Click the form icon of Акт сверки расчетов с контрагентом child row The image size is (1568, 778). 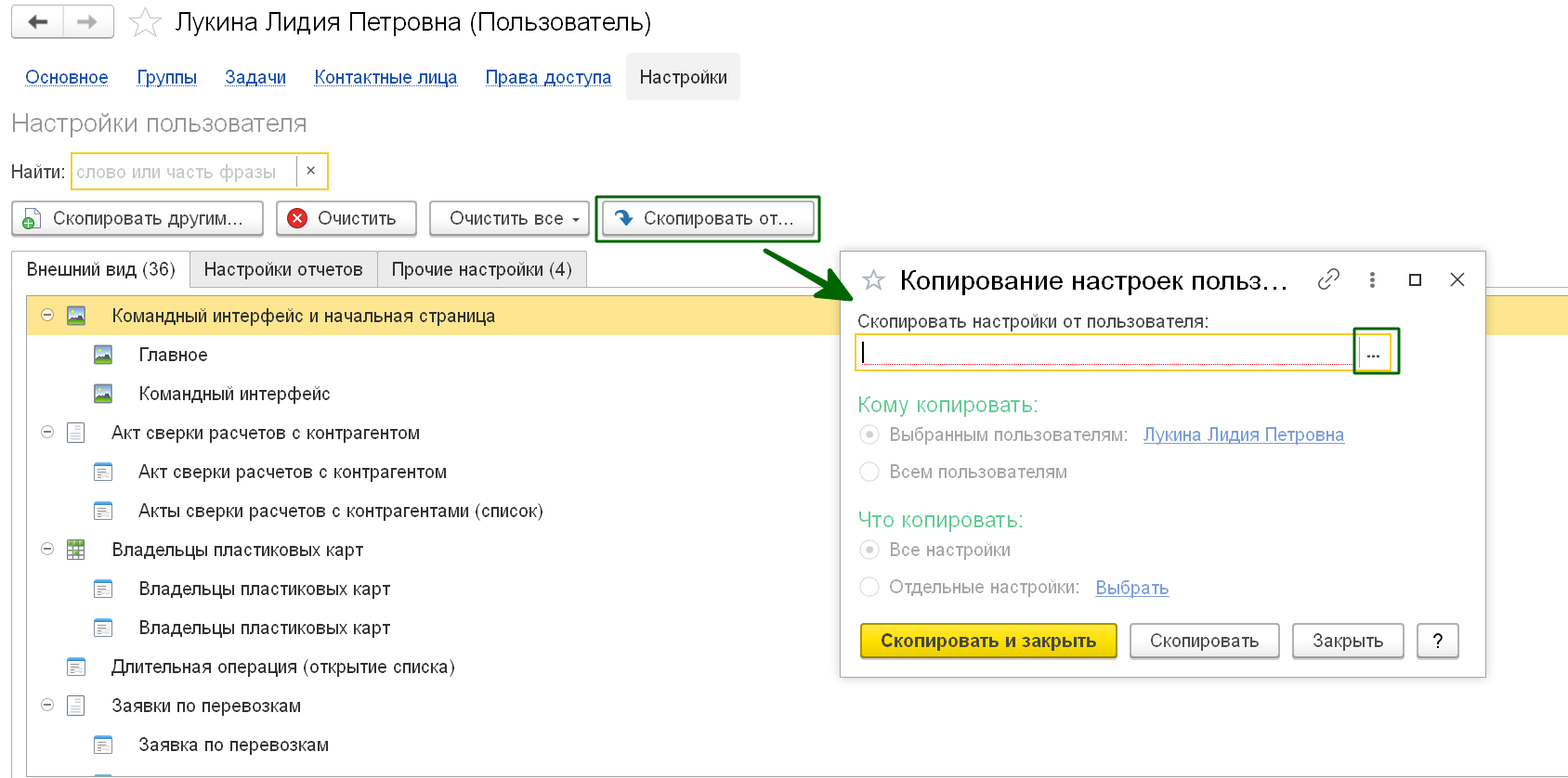coord(103,472)
